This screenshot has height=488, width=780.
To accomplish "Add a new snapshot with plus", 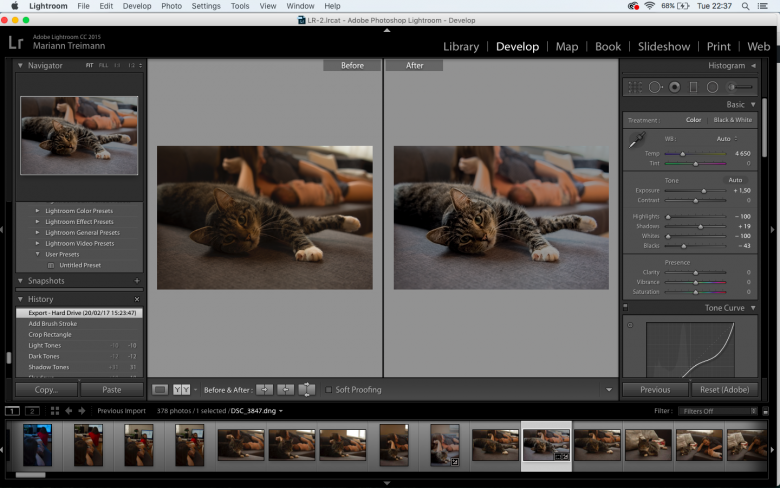I will [x=137, y=281].
